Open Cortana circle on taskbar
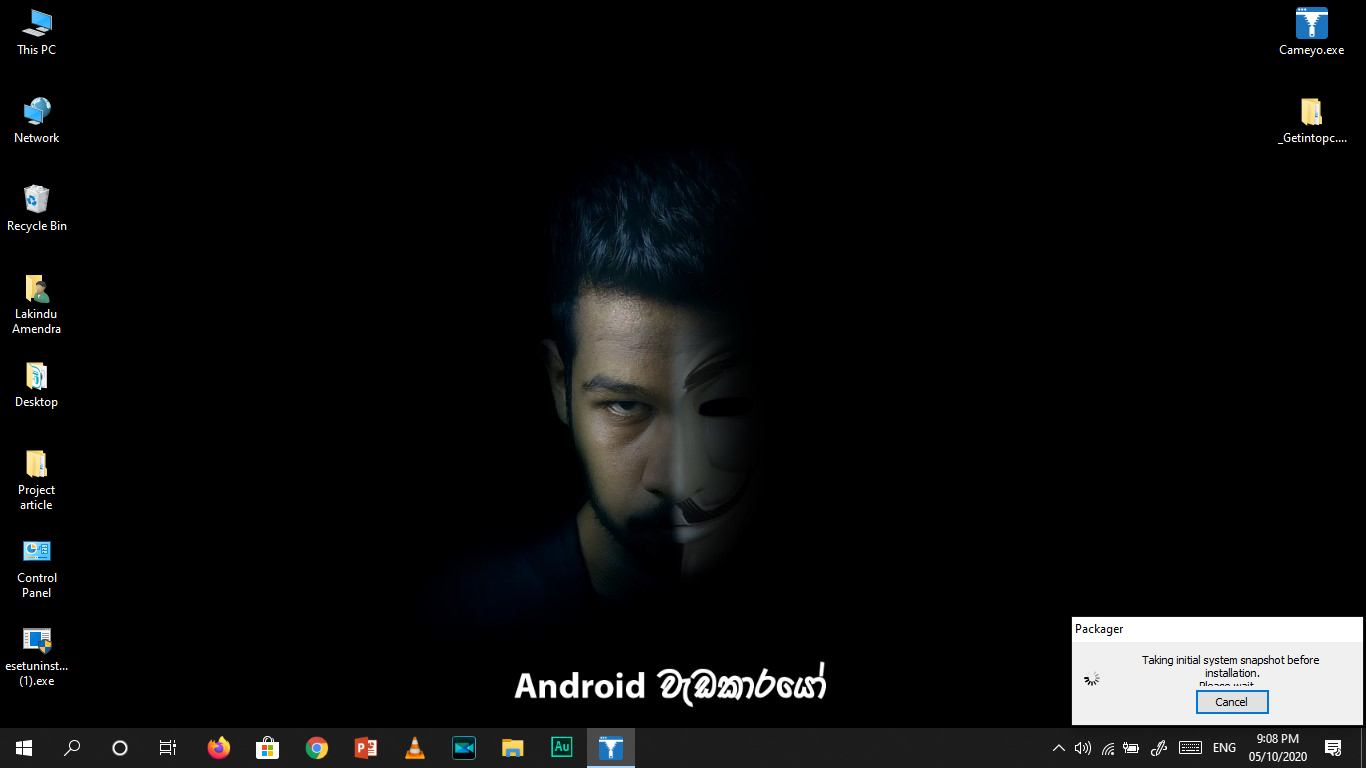Screen dimensions: 1366x768 [120, 748]
